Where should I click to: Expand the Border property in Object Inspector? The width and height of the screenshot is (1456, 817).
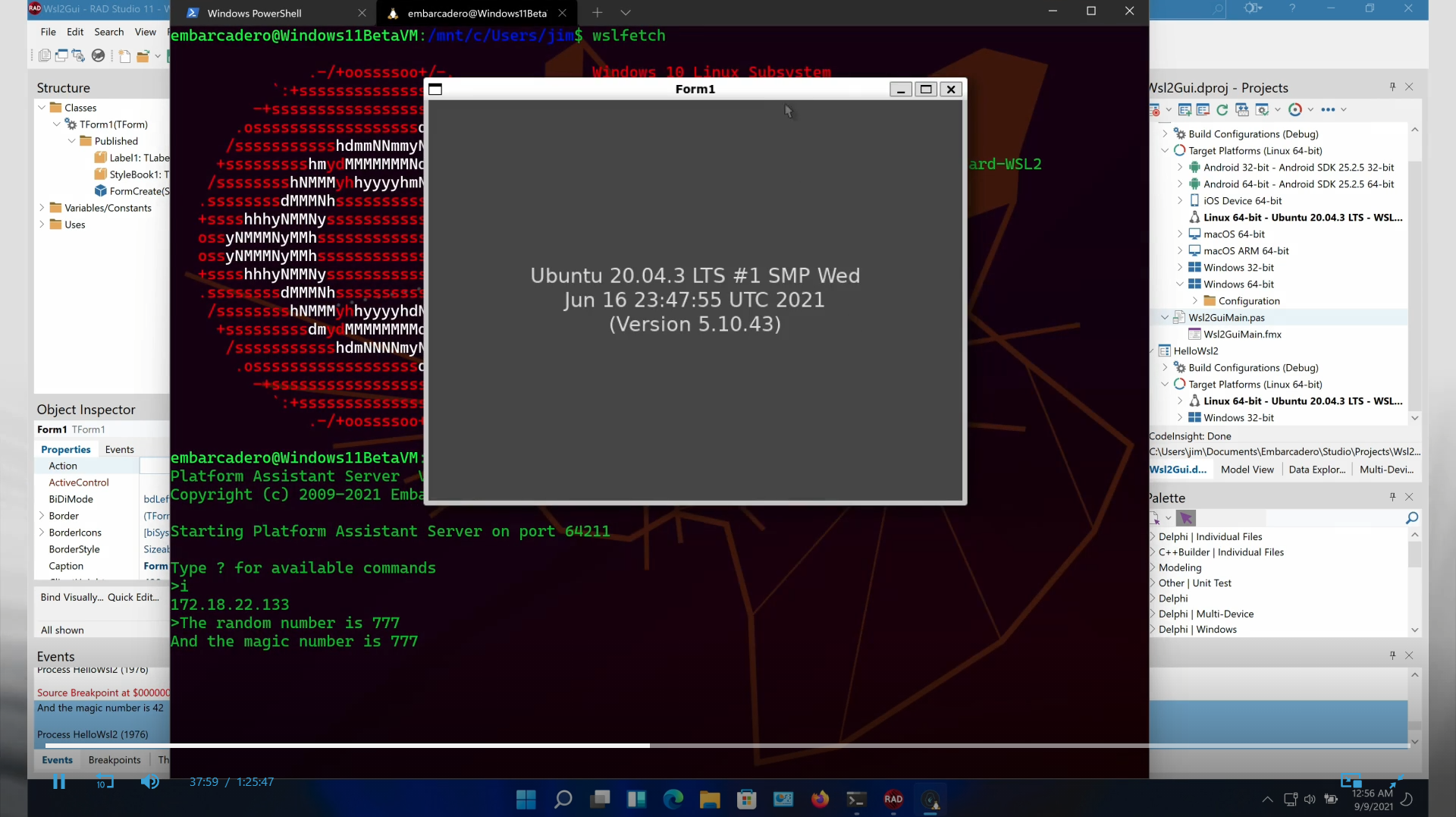click(x=42, y=516)
